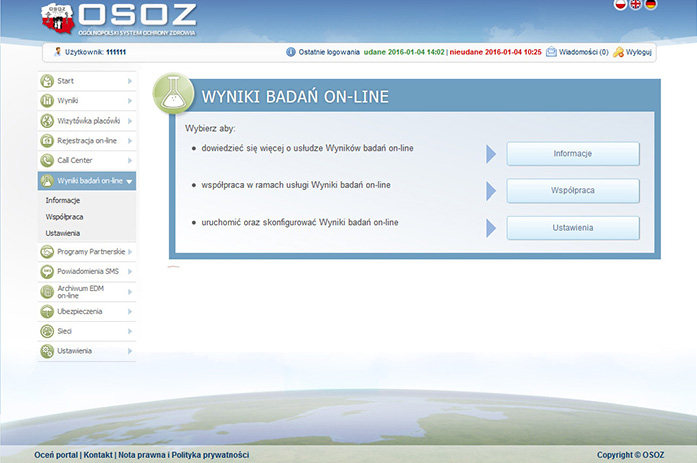Screen dimensions: 697x463
Task: Expand the Programy Partnerskie arrow
Action: click(130, 252)
